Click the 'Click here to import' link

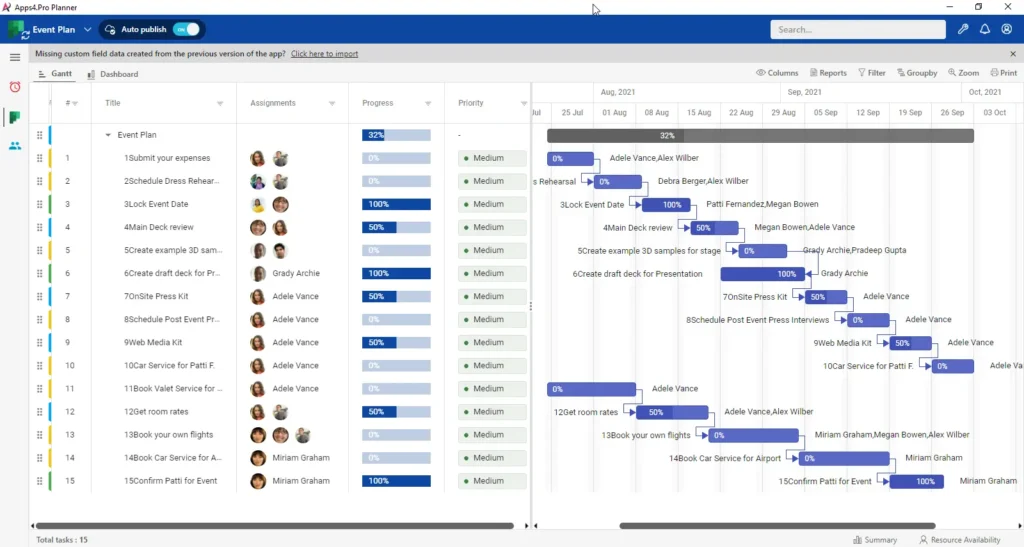pos(324,54)
